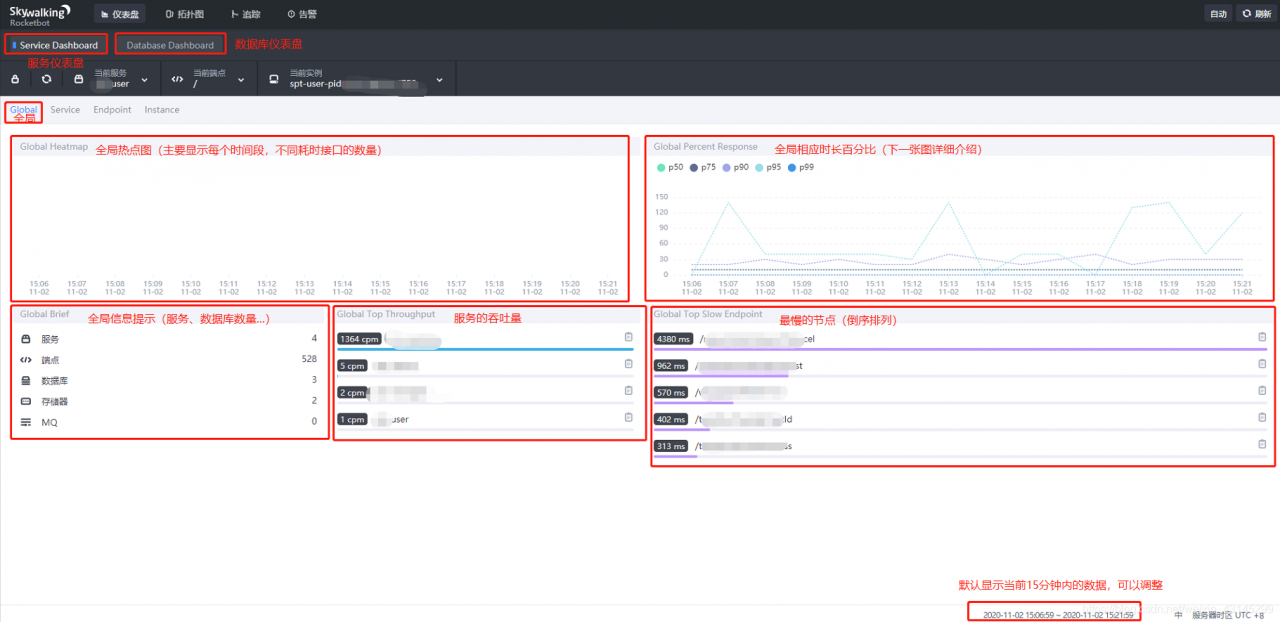Image resolution: width=1280 pixels, height=622 pixels.
Task: Open the time range picker at bottom
Action: click(1058, 614)
